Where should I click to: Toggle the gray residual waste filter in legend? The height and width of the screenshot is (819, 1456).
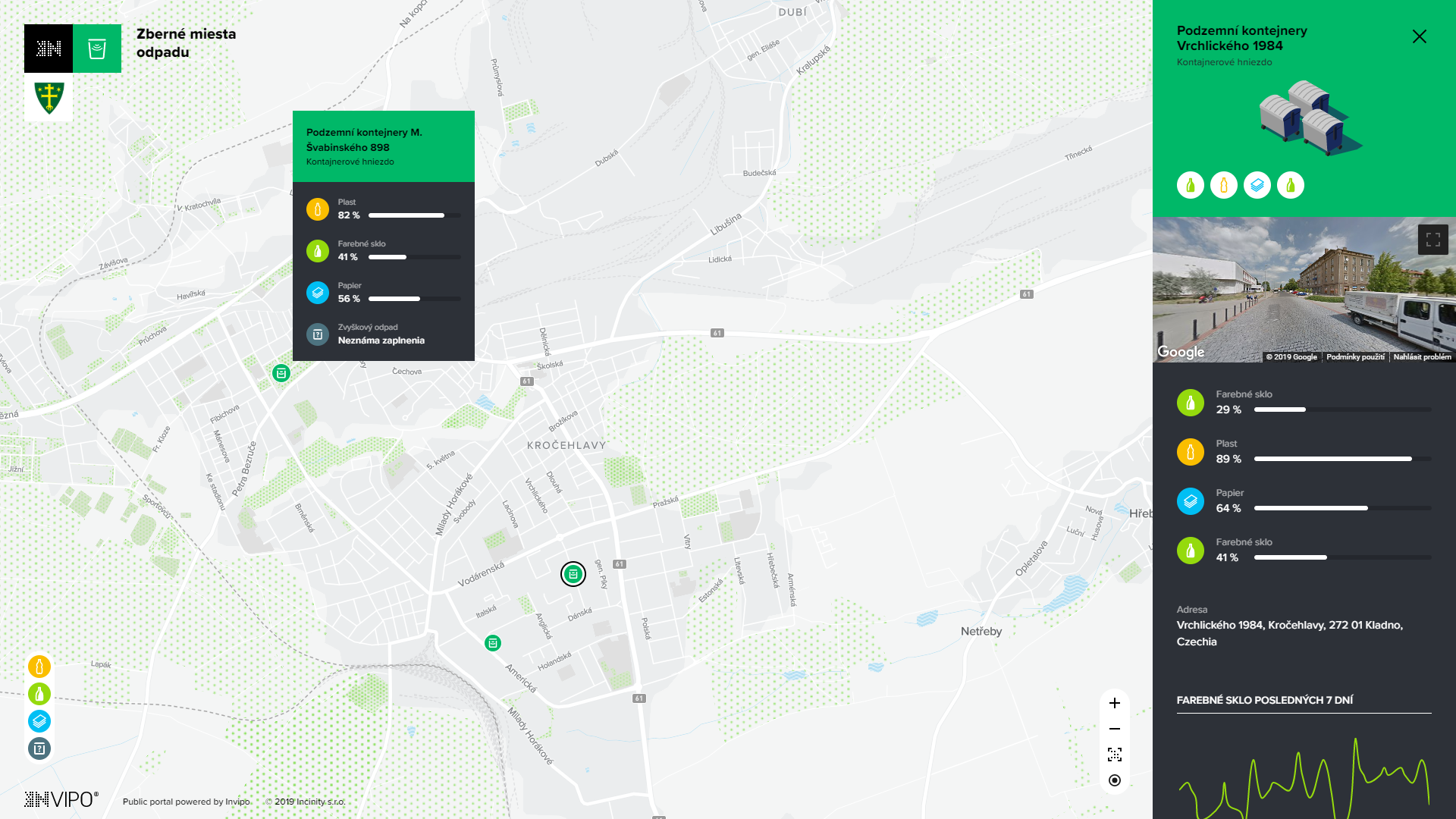point(39,748)
